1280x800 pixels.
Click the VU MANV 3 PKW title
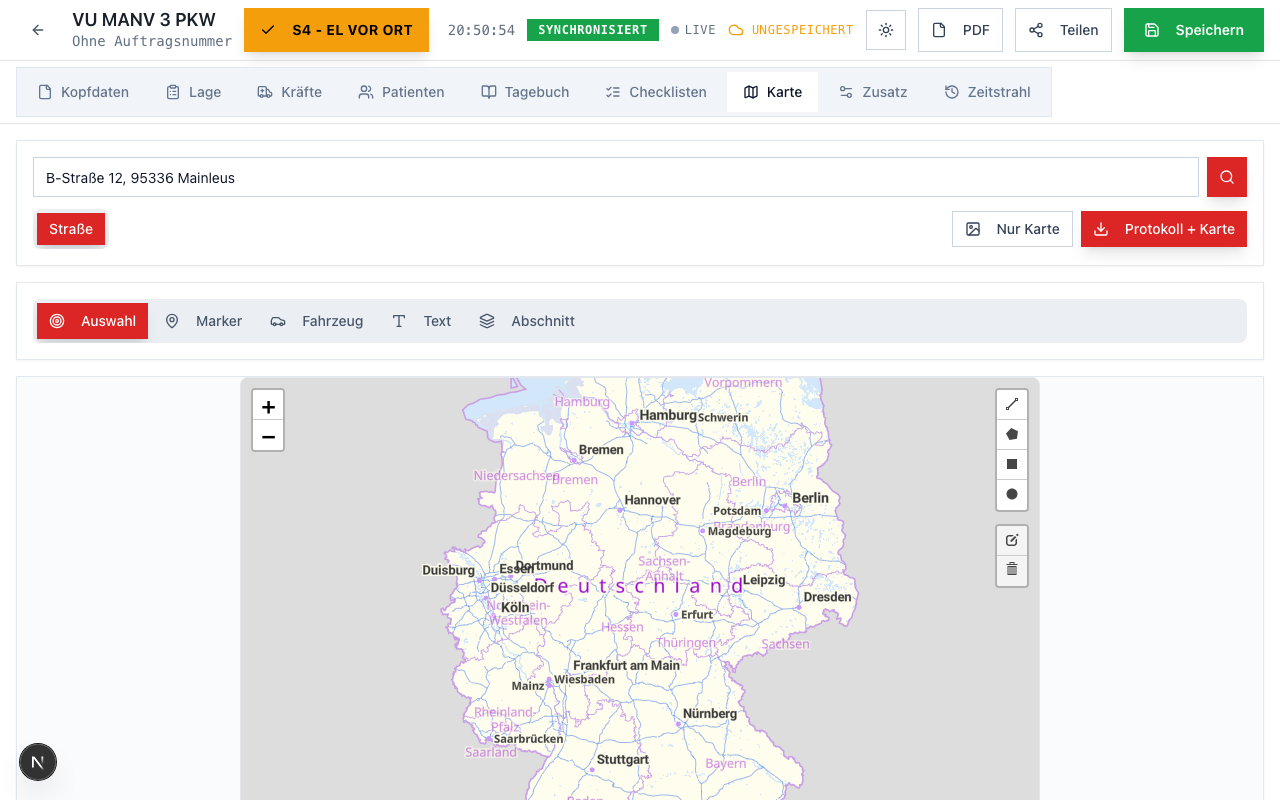(x=144, y=20)
